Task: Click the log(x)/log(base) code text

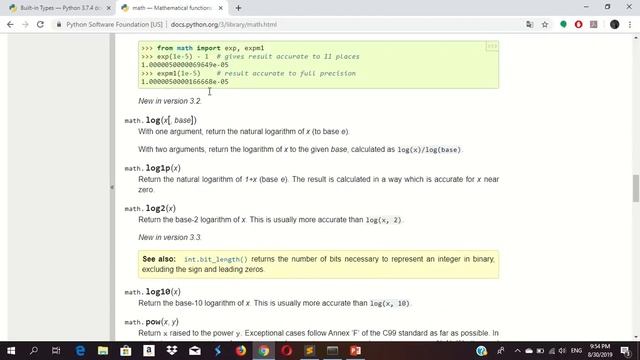Action: click(x=429, y=150)
